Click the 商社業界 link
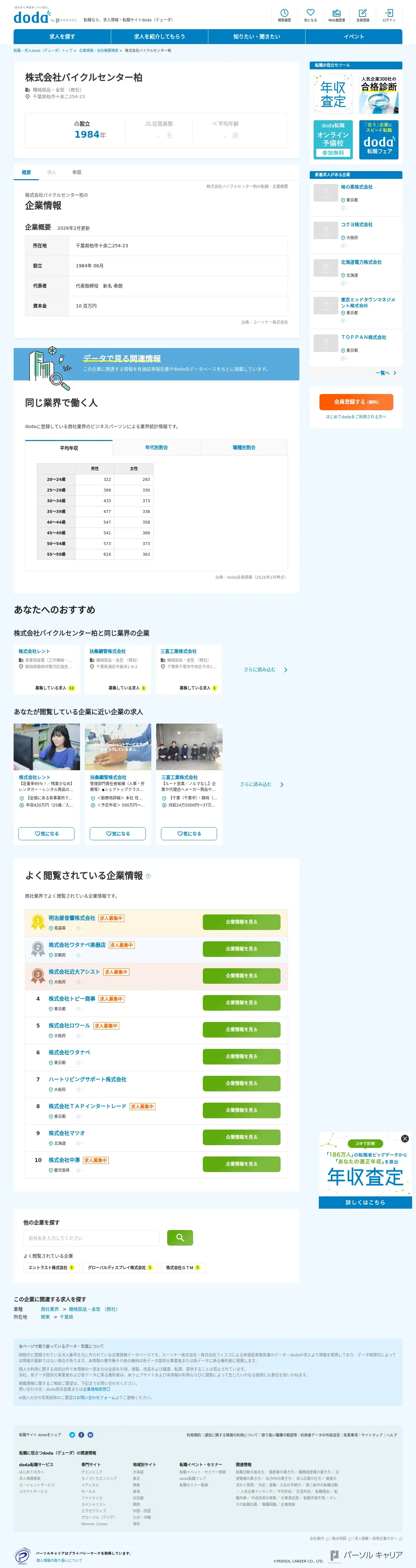 [x=50, y=1309]
